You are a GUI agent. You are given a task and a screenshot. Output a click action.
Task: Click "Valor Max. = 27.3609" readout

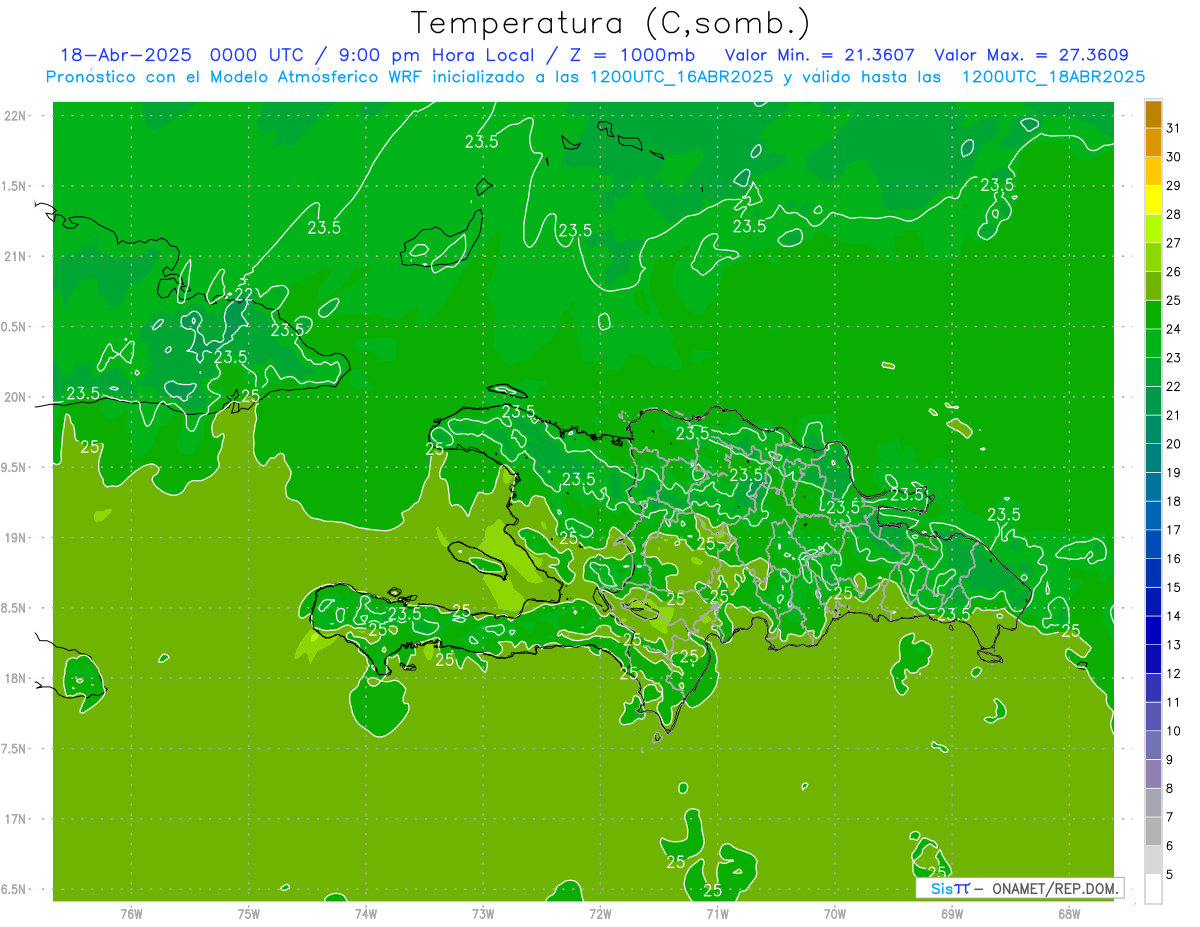[x=1031, y=55]
